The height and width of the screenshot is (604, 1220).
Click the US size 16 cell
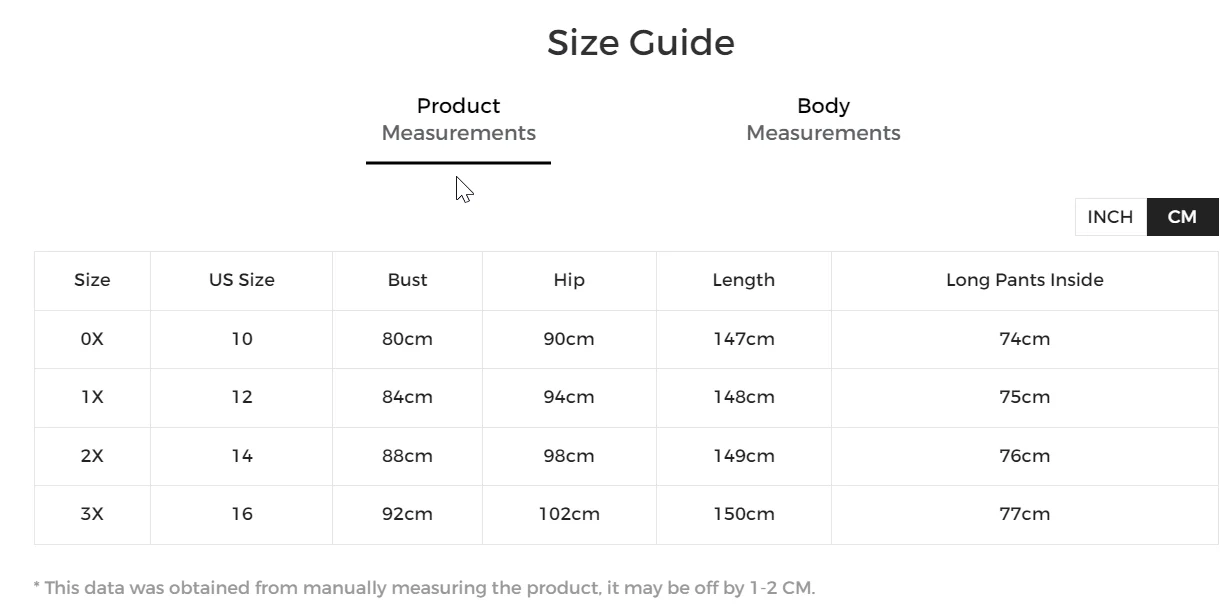241,514
